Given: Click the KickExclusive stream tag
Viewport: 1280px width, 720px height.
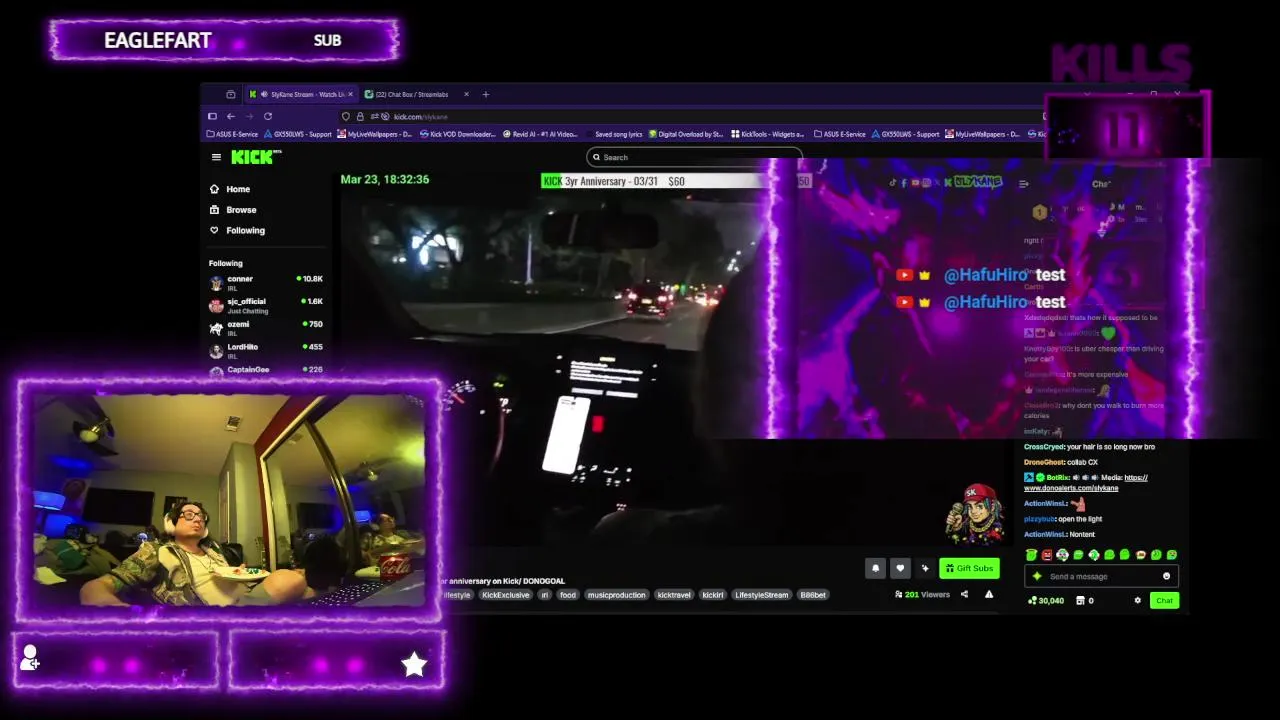Looking at the screenshot, I should point(505,595).
